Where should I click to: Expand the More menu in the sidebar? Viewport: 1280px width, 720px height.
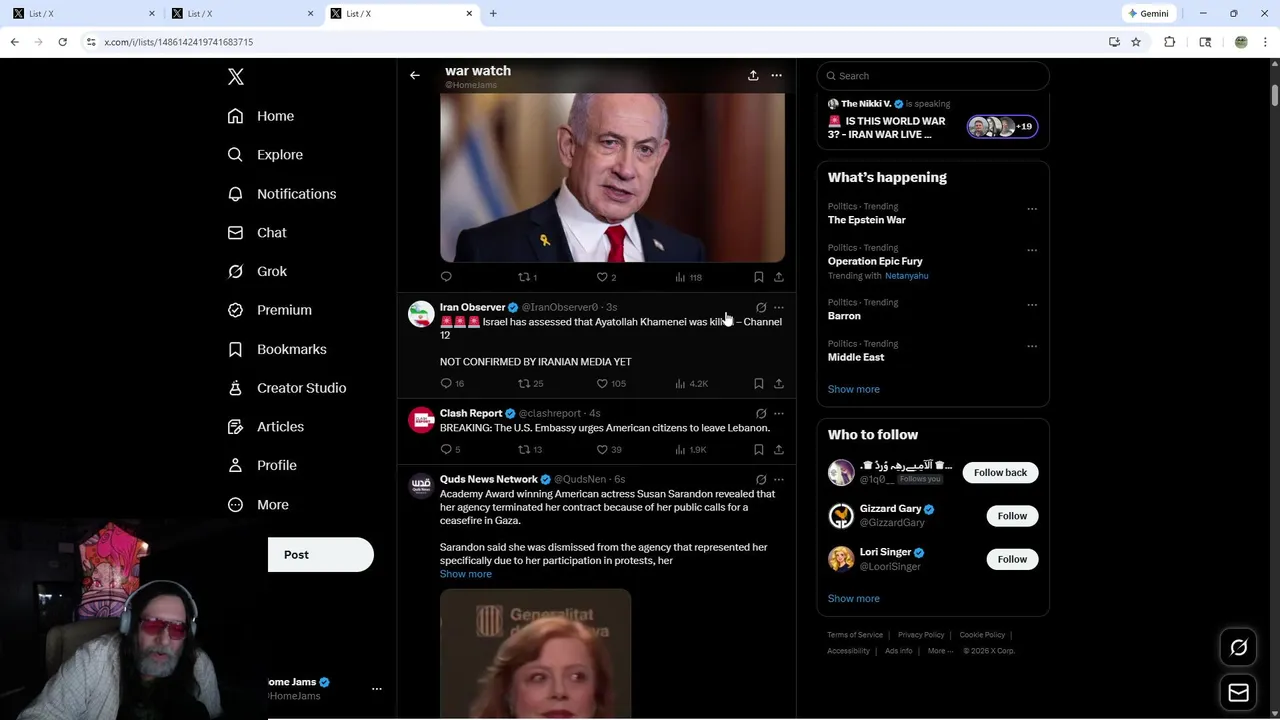[258, 505]
